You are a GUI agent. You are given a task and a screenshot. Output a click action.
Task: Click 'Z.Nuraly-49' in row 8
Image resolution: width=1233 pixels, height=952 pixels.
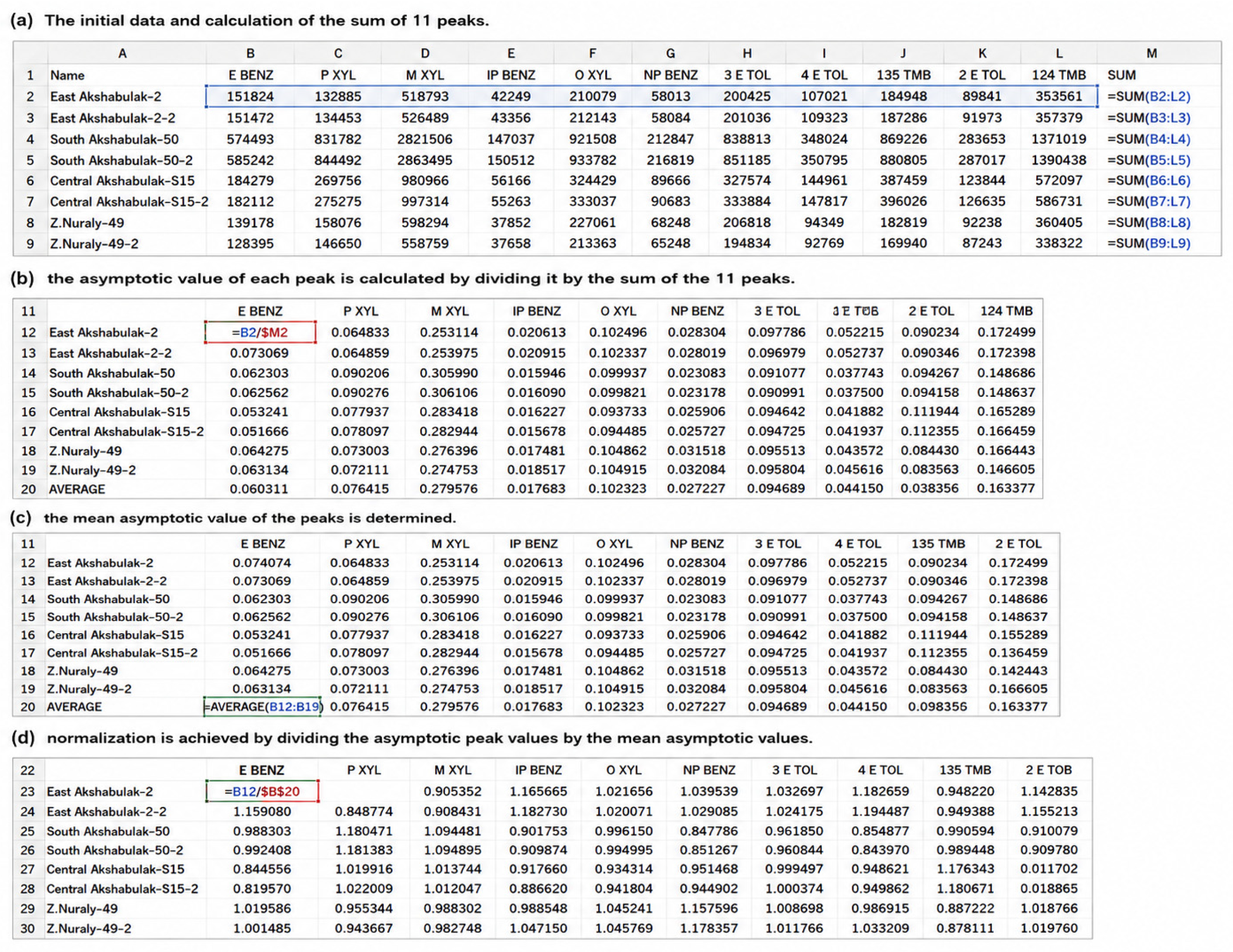[x=87, y=222]
